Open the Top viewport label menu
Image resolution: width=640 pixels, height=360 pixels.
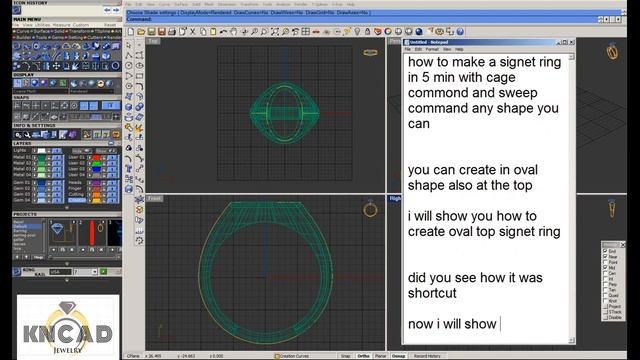coord(153,41)
